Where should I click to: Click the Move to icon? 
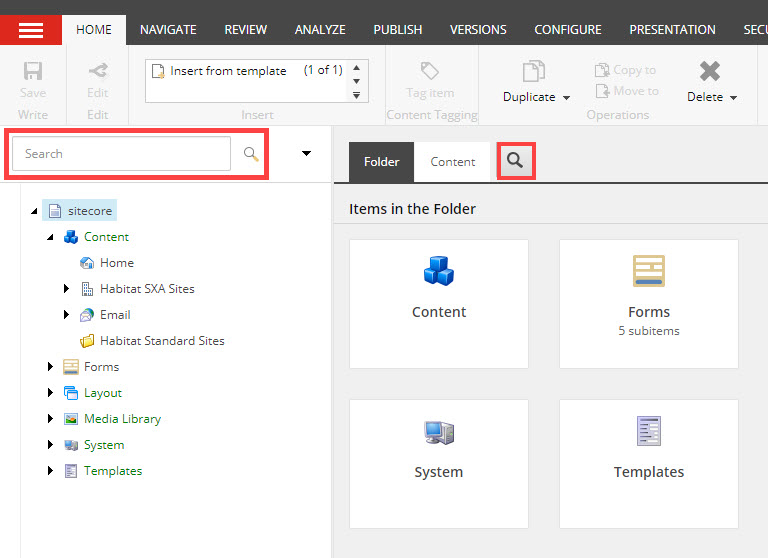pyautogui.click(x=602, y=91)
